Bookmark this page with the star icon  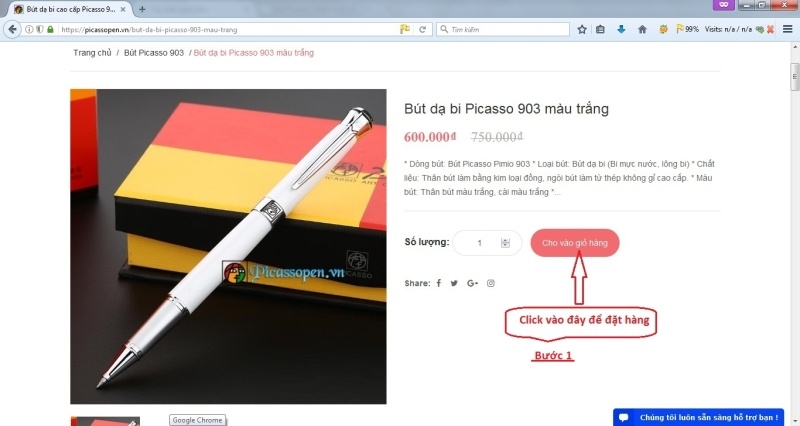pos(582,30)
